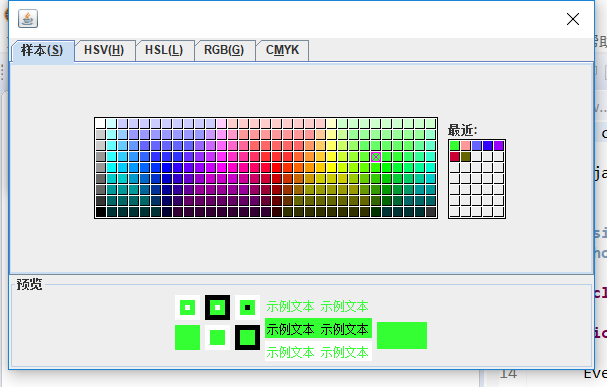The width and height of the screenshot is (607, 387).
Task: Open the HSL(L) tab
Action: (164, 50)
